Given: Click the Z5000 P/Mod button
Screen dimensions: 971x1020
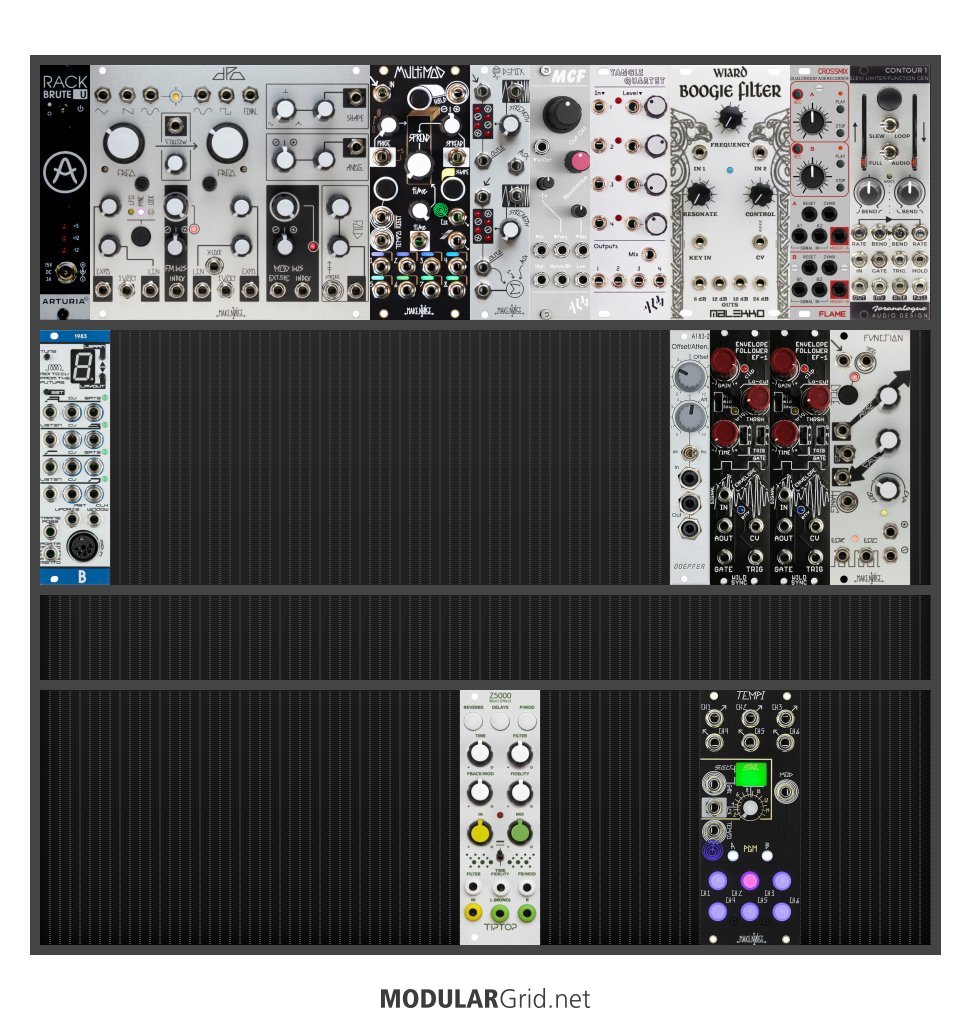Looking at the screenshot, I should coord(527,720).
